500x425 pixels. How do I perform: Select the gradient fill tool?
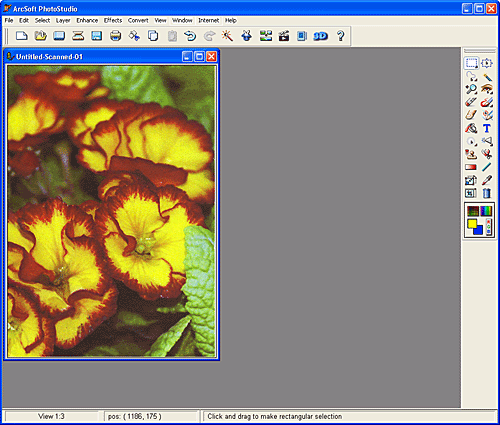(471, 167)
